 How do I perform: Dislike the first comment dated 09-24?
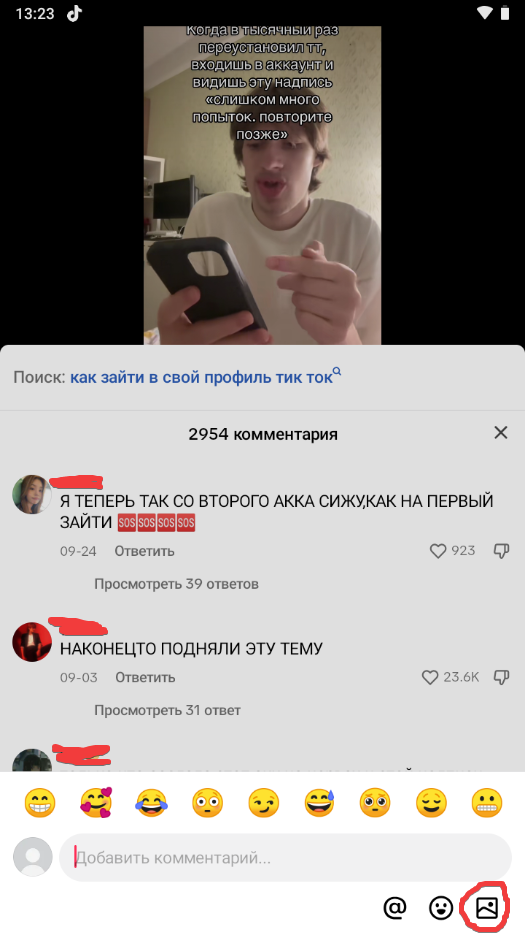coord(501,551)
